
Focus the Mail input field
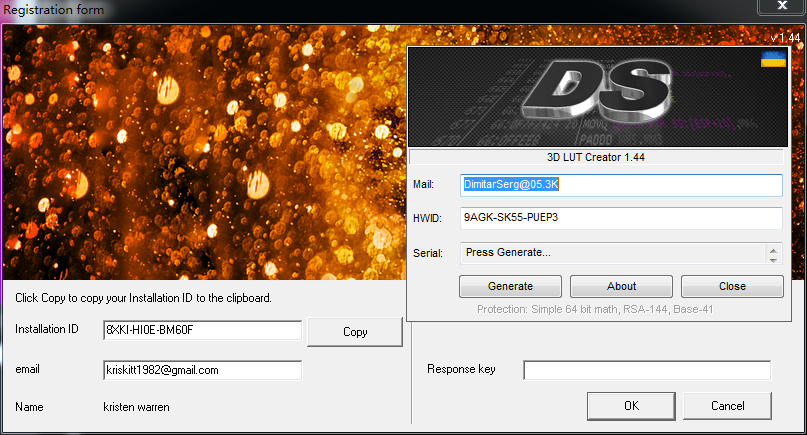point(621,185)
